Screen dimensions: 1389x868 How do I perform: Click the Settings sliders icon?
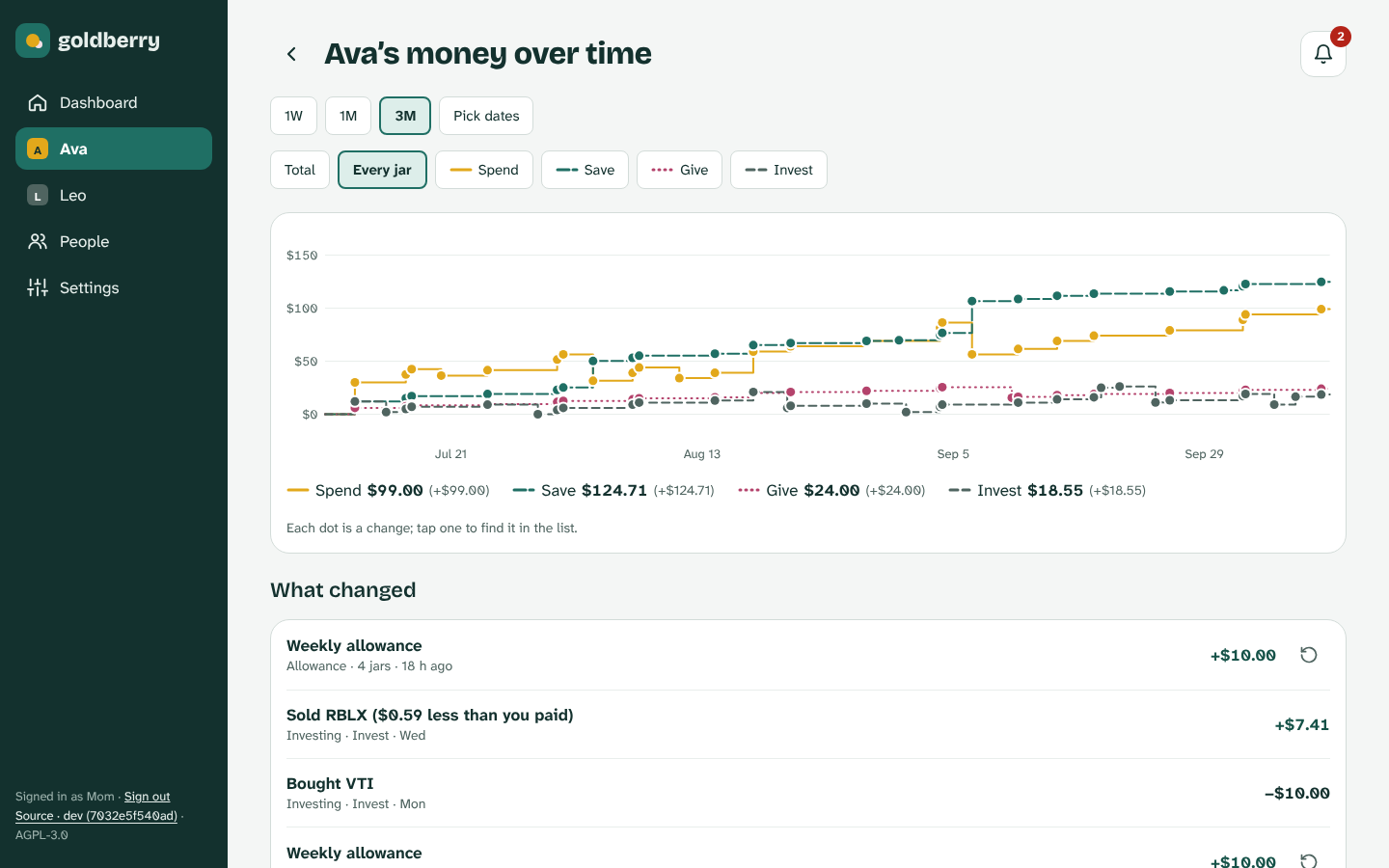coord(38,287)
